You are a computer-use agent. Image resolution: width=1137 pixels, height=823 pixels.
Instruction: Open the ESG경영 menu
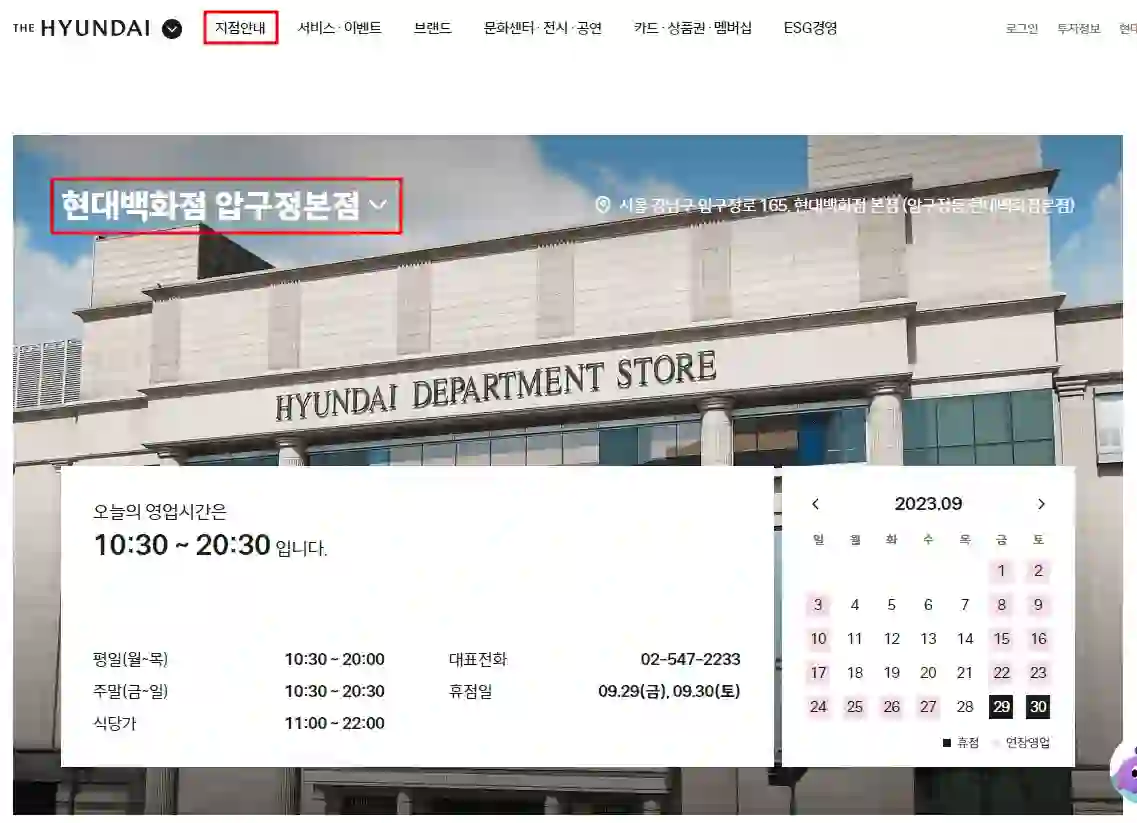tap(810, 28)
